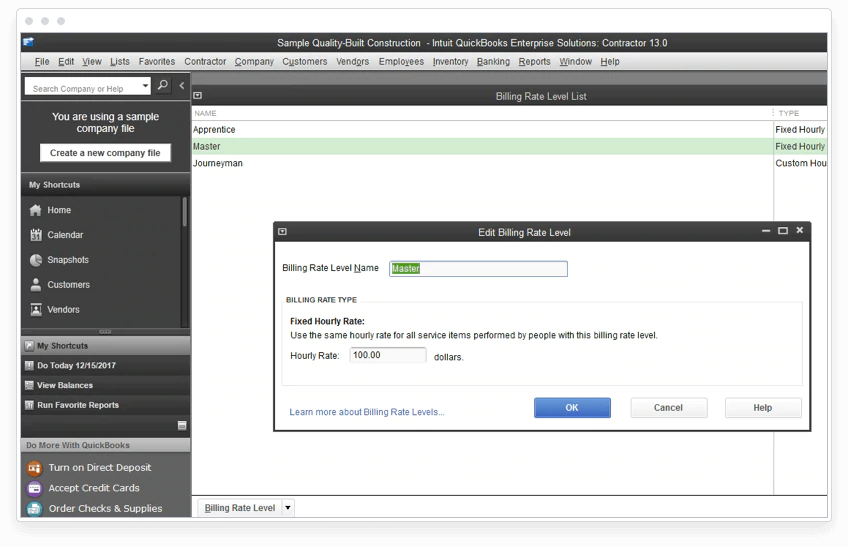Open the Contractor menu
848x546 pixels.
click(x=205, y=62)
